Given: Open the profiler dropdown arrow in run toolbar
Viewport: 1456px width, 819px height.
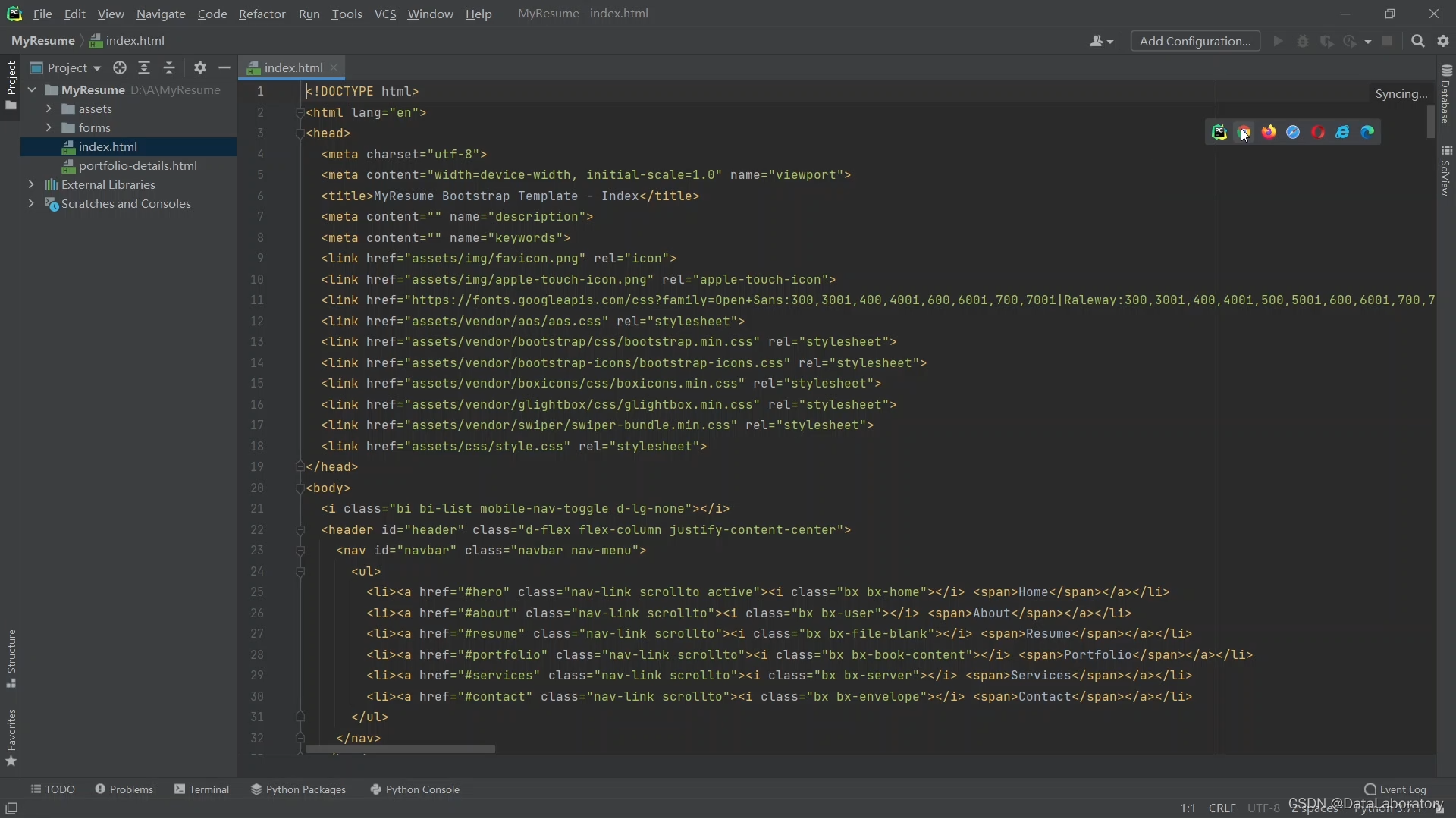Looking at the screenshot, I should pyautogui.click(x=1368, y=42).
